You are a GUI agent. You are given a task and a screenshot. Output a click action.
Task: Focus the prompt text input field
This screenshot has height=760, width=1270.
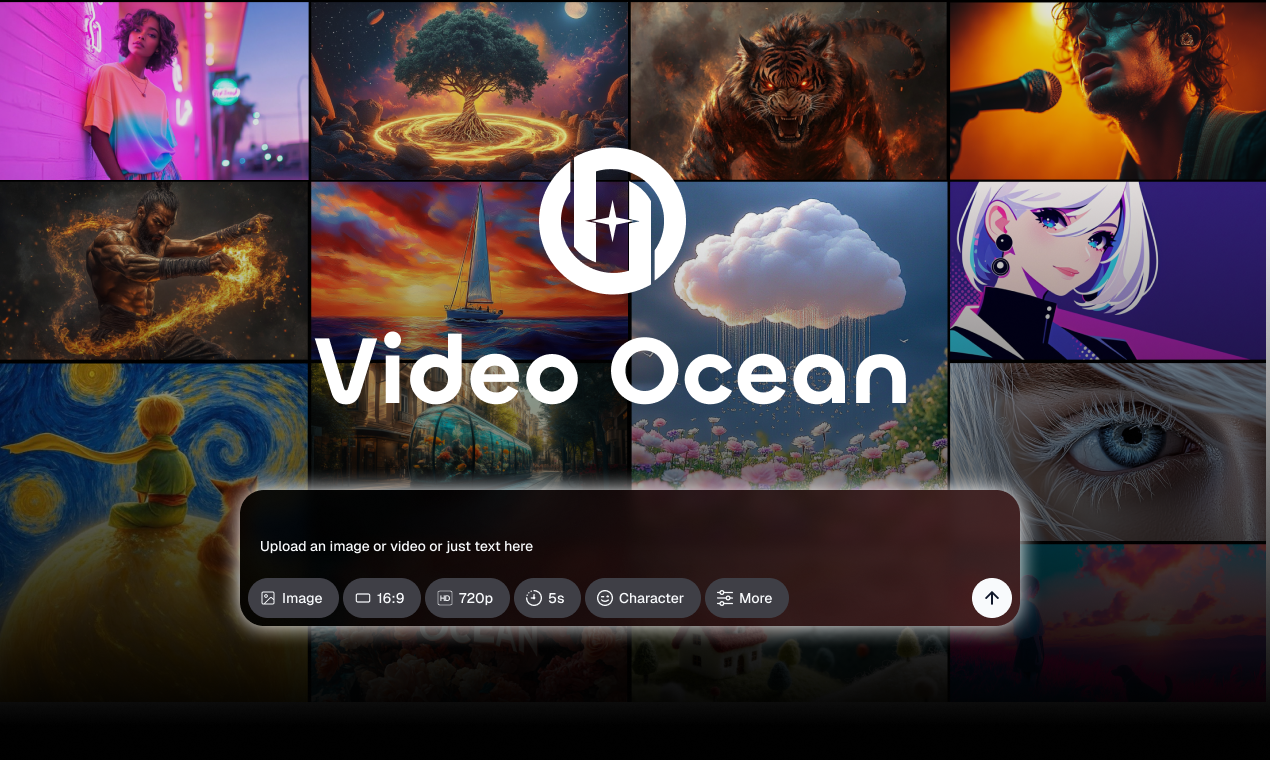pyautogui.click(x=630, y=546)
